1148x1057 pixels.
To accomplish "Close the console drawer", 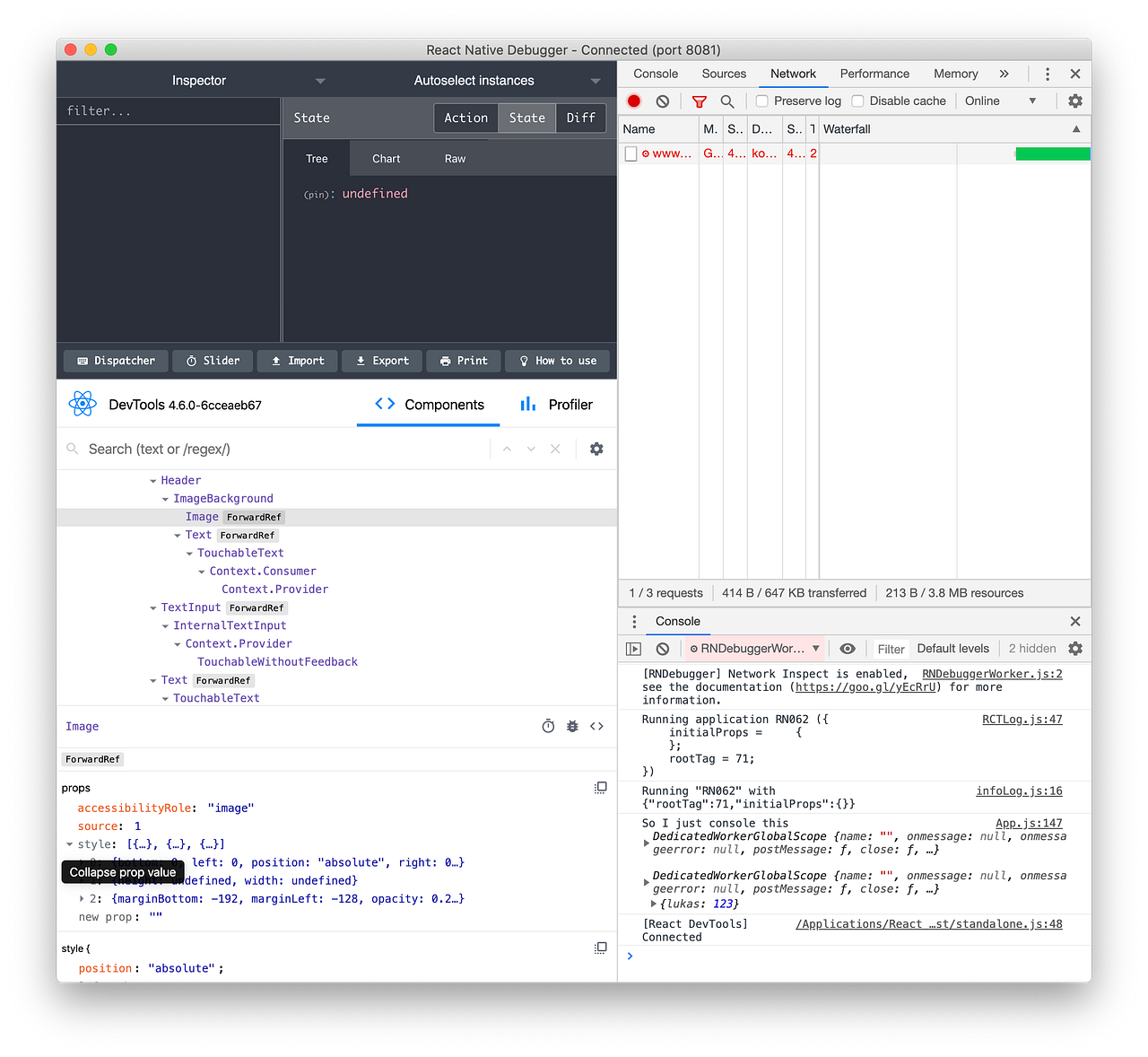I will [1075, 622].
